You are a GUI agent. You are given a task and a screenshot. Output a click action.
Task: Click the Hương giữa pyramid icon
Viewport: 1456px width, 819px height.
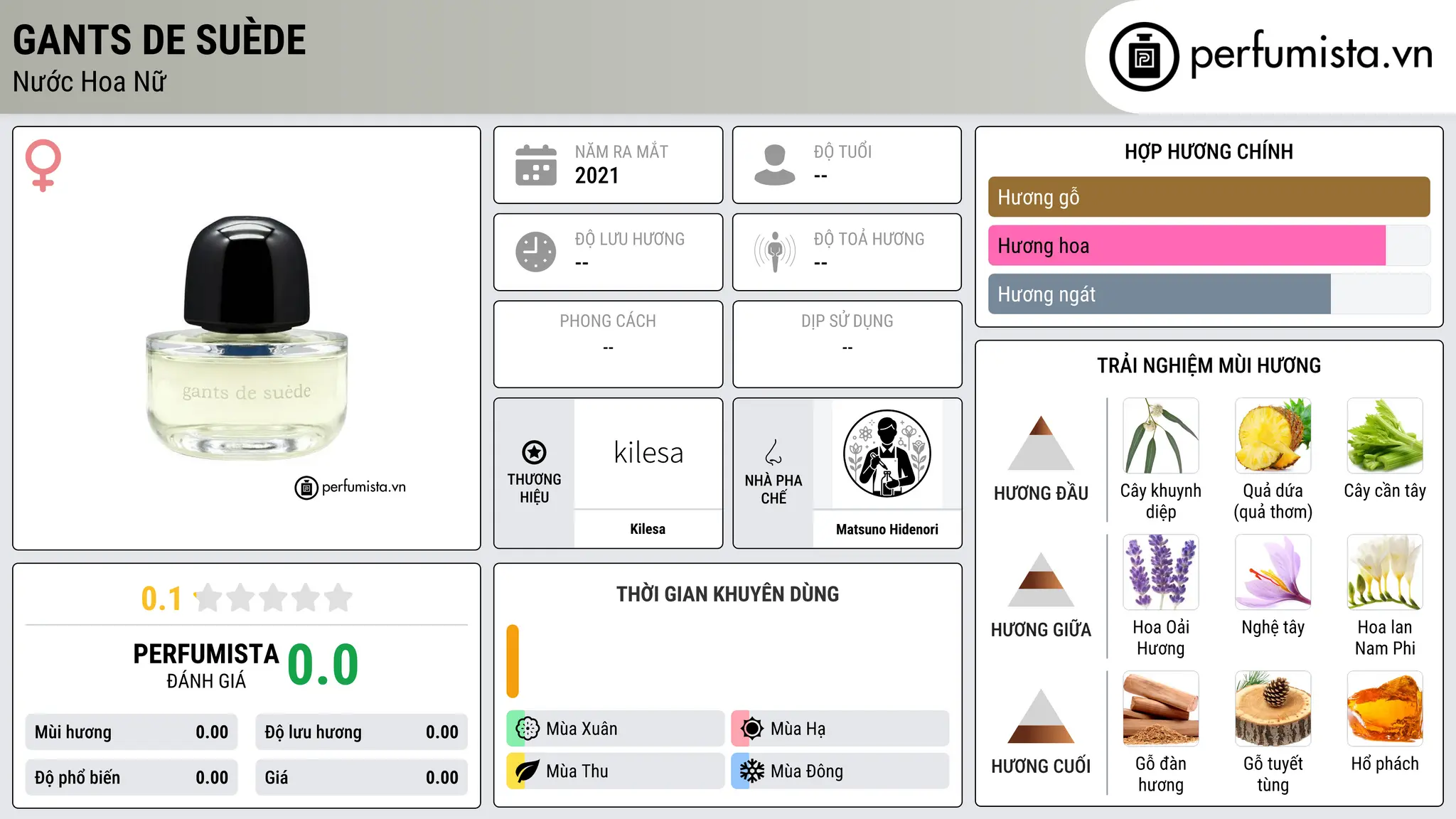[1041, 579]
